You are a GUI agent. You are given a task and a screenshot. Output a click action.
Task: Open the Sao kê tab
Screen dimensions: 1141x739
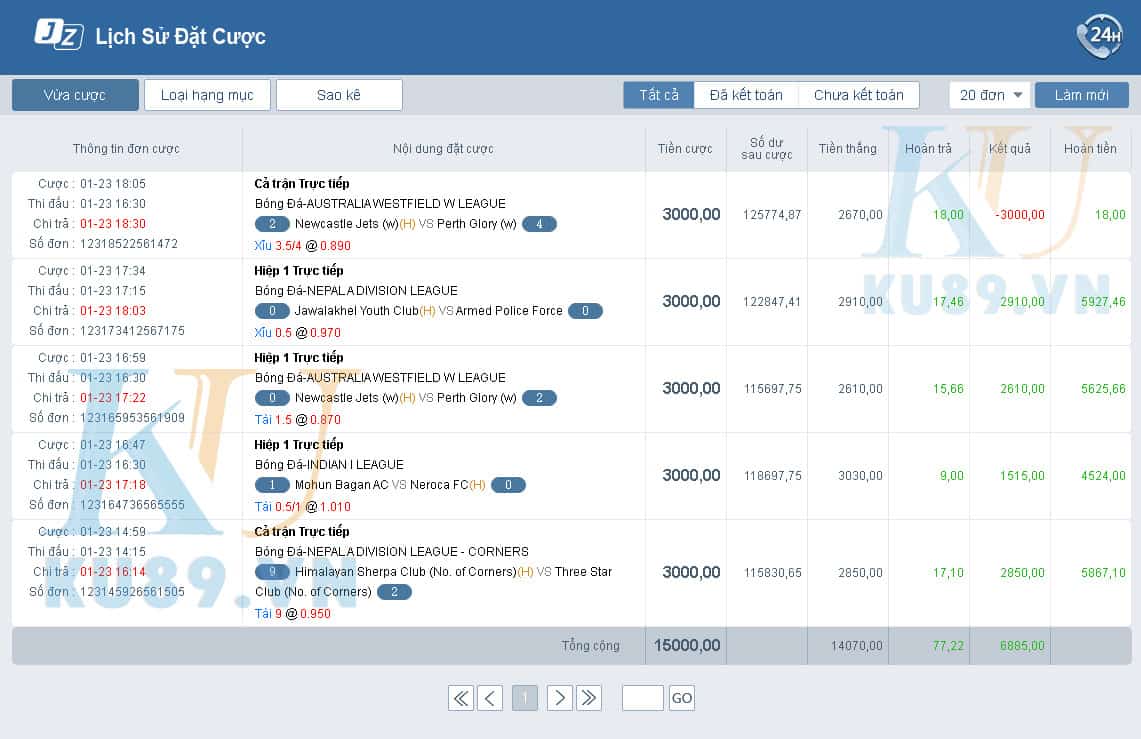pyautogui.click(x=339, y=95)
